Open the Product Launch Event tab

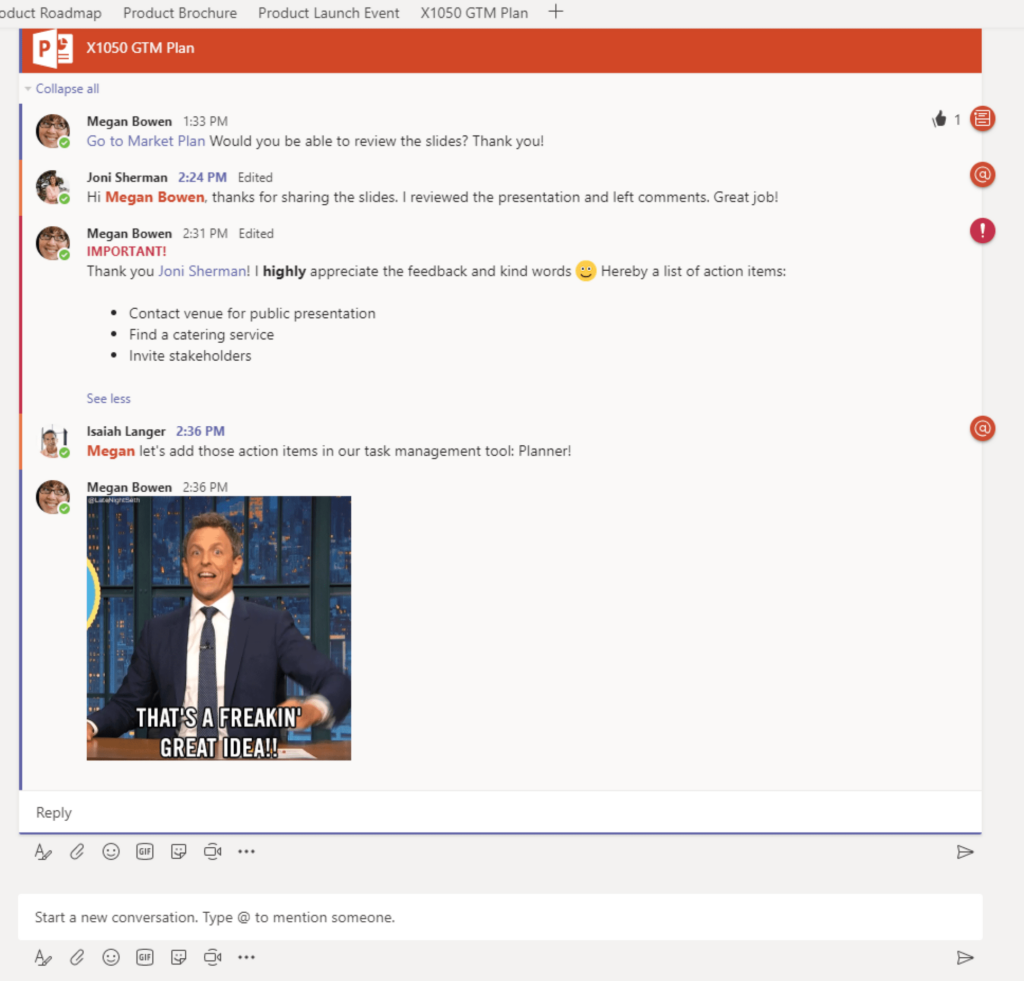click(328, 13)
